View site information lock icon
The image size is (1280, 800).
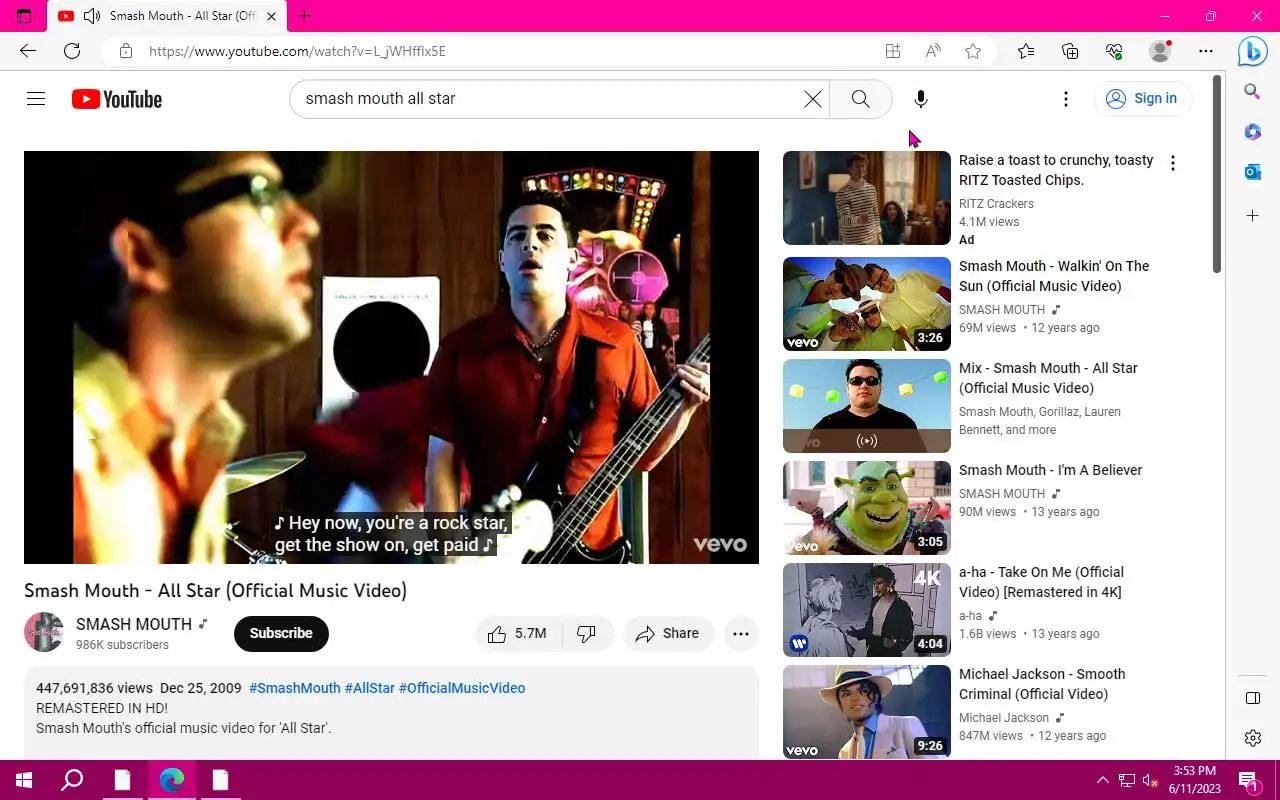[x=125, y=51]
